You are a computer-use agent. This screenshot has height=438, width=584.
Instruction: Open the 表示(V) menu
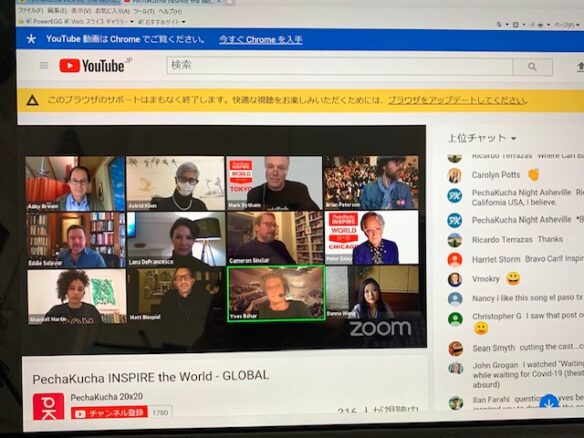pyautogui.click(x=81, y=11)
